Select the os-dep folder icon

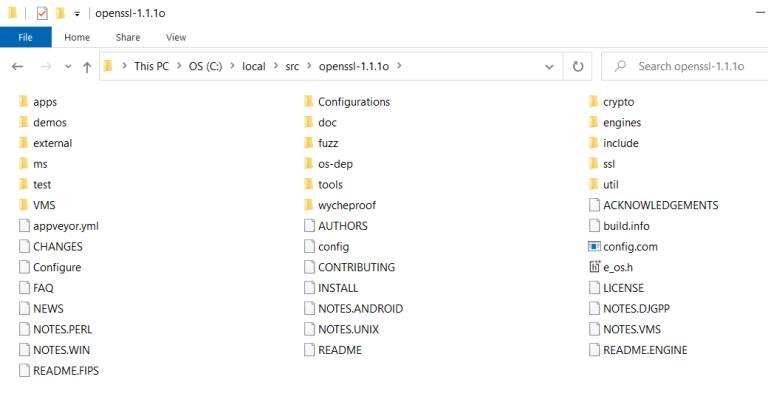(309, 164)
